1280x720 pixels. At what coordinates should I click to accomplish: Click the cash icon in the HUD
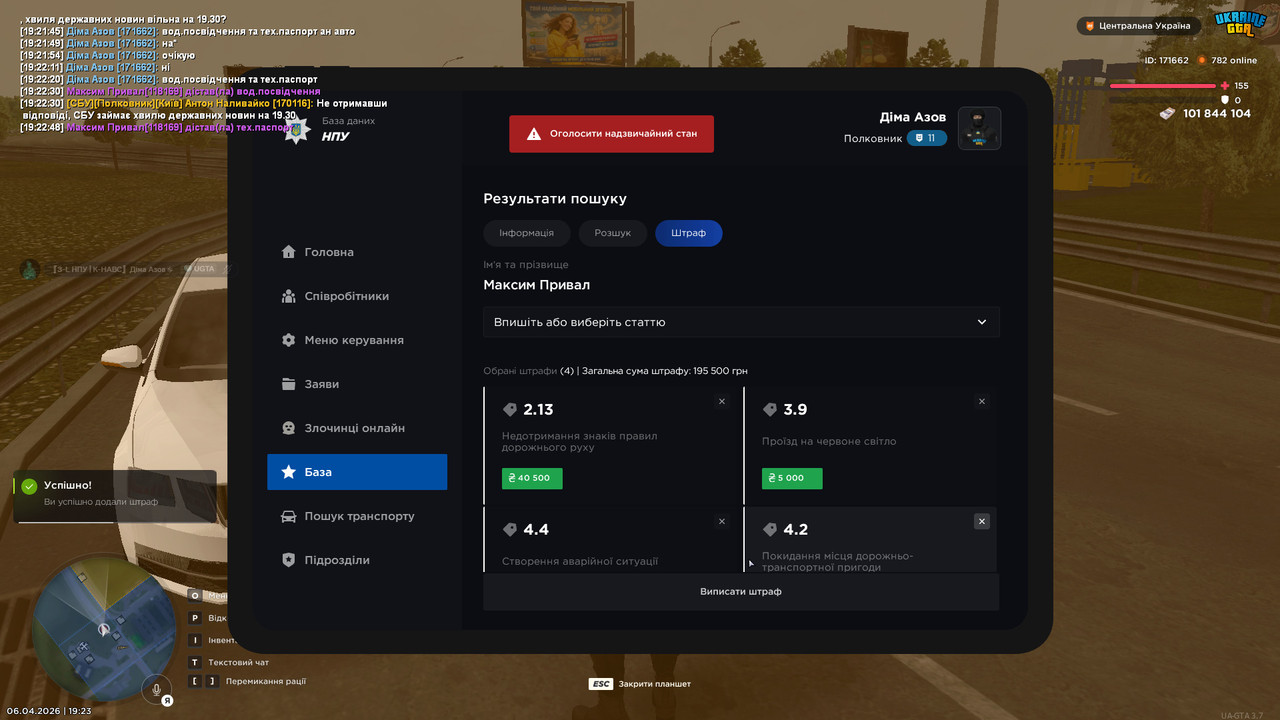pyautogui.click(x=1167, y=114)
